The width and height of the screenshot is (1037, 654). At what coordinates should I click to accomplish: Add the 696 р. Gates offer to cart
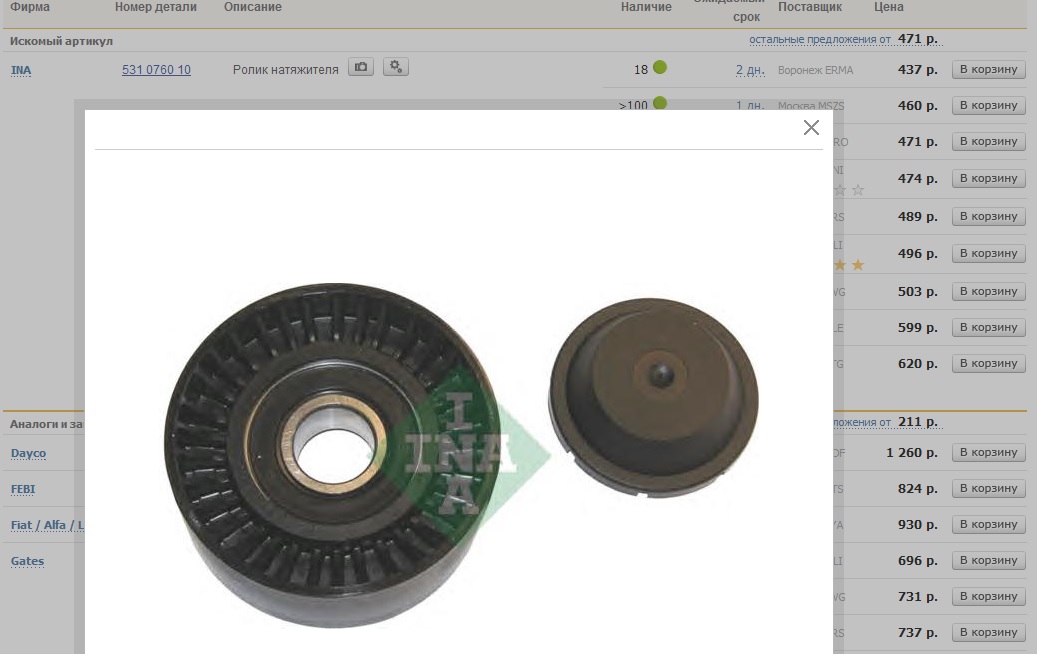point(988,560)
